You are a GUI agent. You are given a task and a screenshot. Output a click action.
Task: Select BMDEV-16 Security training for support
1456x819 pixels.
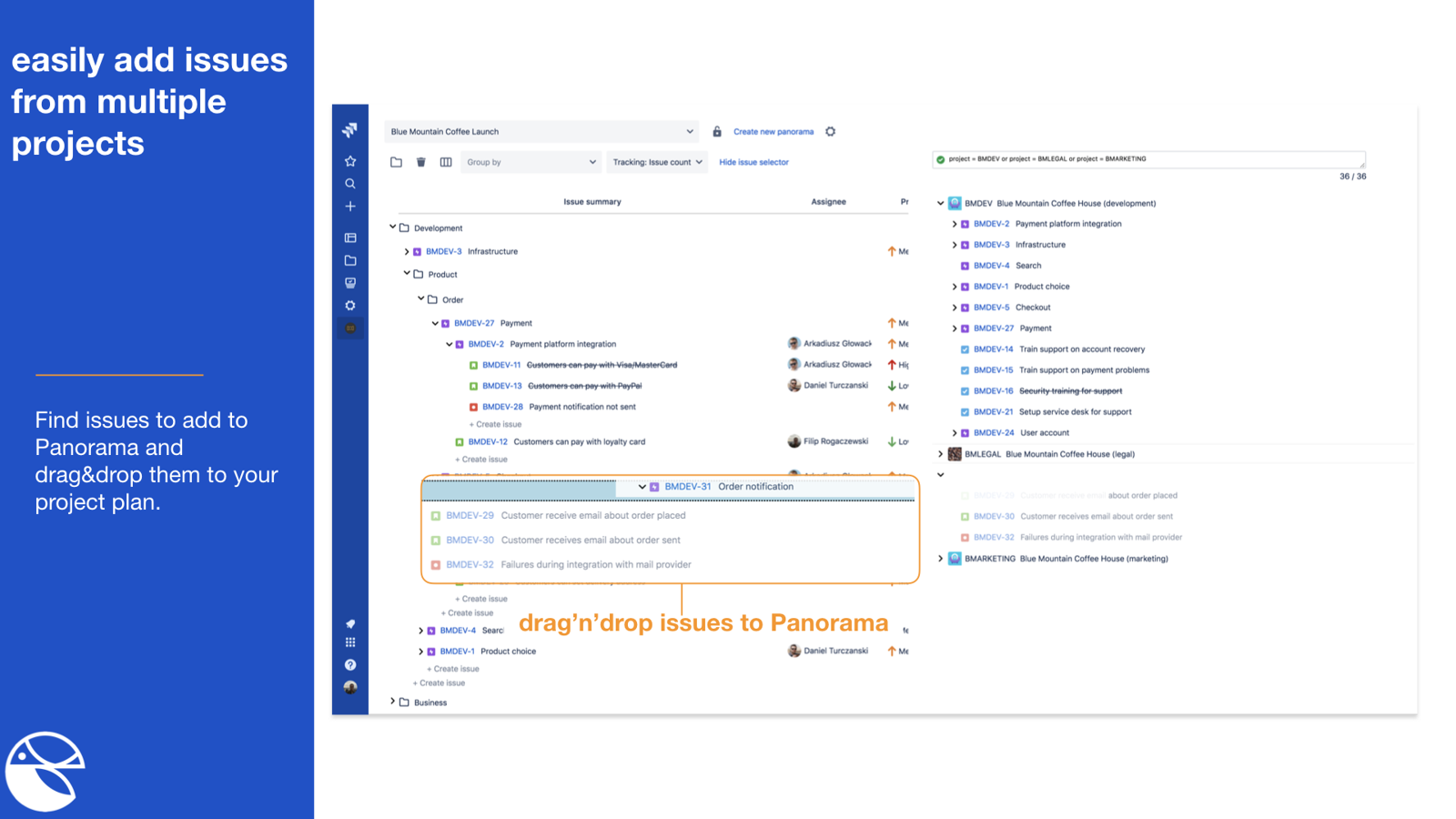pos(1041,391)
